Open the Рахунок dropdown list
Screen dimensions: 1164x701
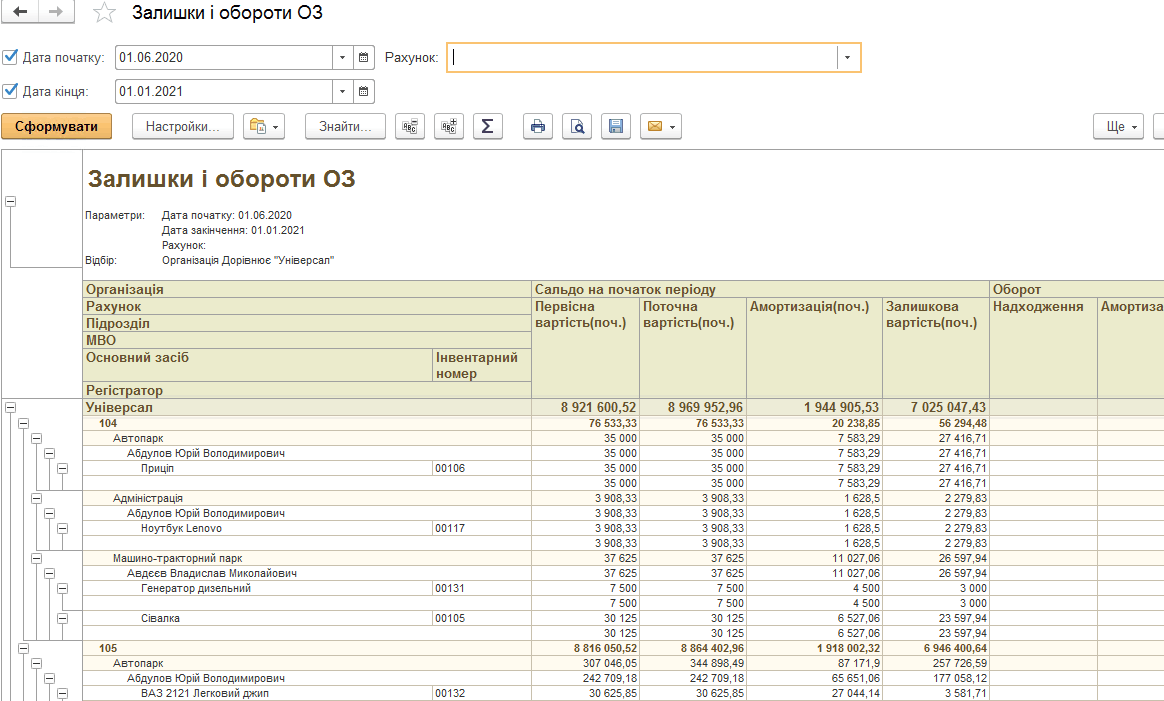(848, 57)
